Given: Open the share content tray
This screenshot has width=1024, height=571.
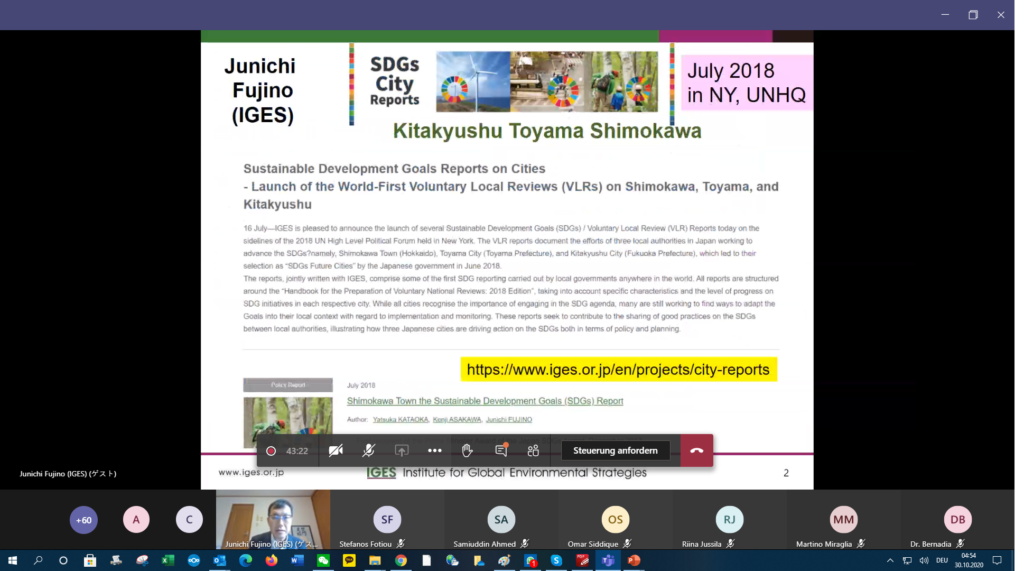Looking at the screenshot, I should click(x=401, y=451).
